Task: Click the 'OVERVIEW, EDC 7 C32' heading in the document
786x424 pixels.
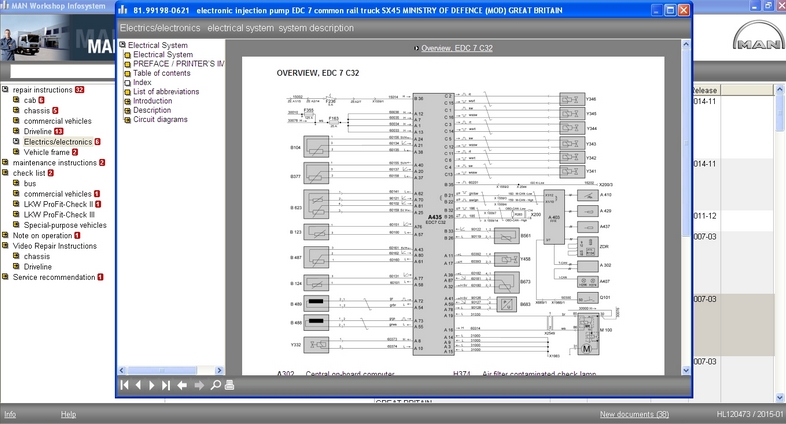Action: pyautogui.click(x=318, y=73)
